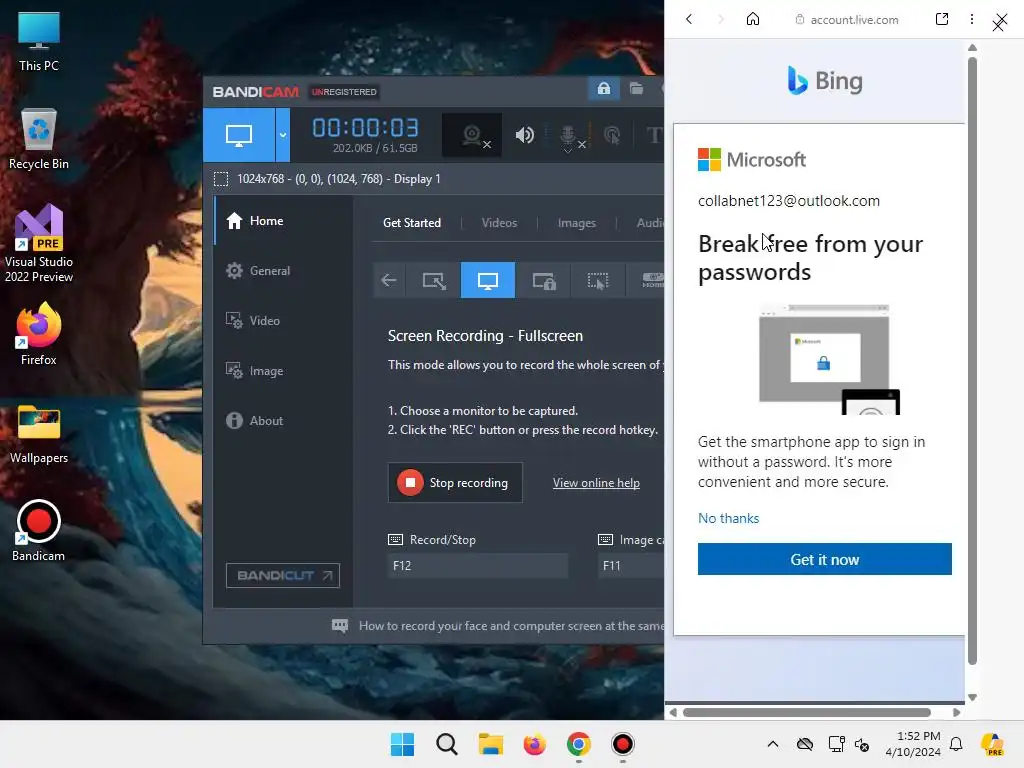Select the Bandicam desktop shortcut
Screen dimensions: 1024x768
[39, 531]
